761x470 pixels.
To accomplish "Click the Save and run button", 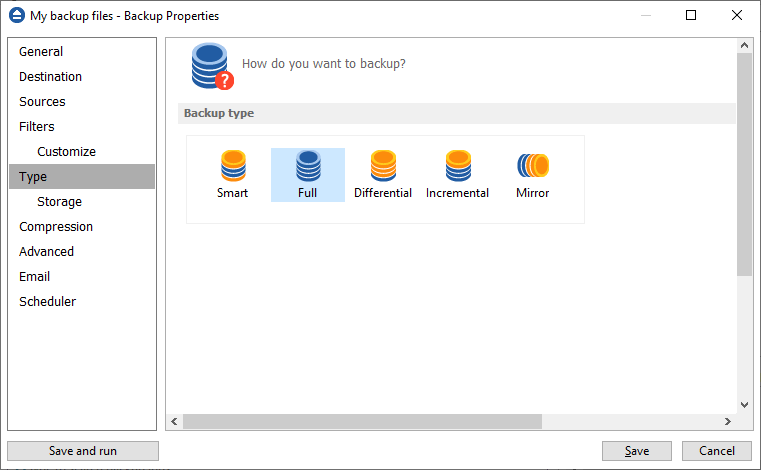I will point(83,451).
